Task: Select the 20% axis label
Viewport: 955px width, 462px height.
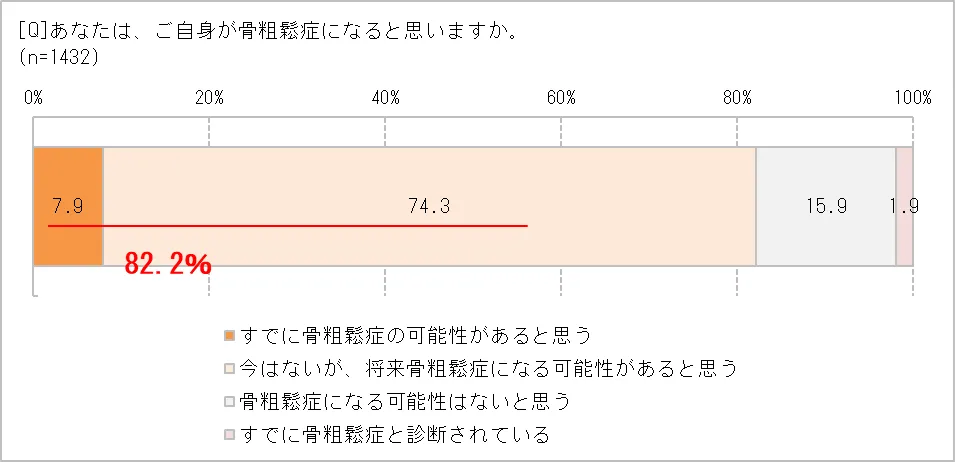Action: click(x=209, y=98)
